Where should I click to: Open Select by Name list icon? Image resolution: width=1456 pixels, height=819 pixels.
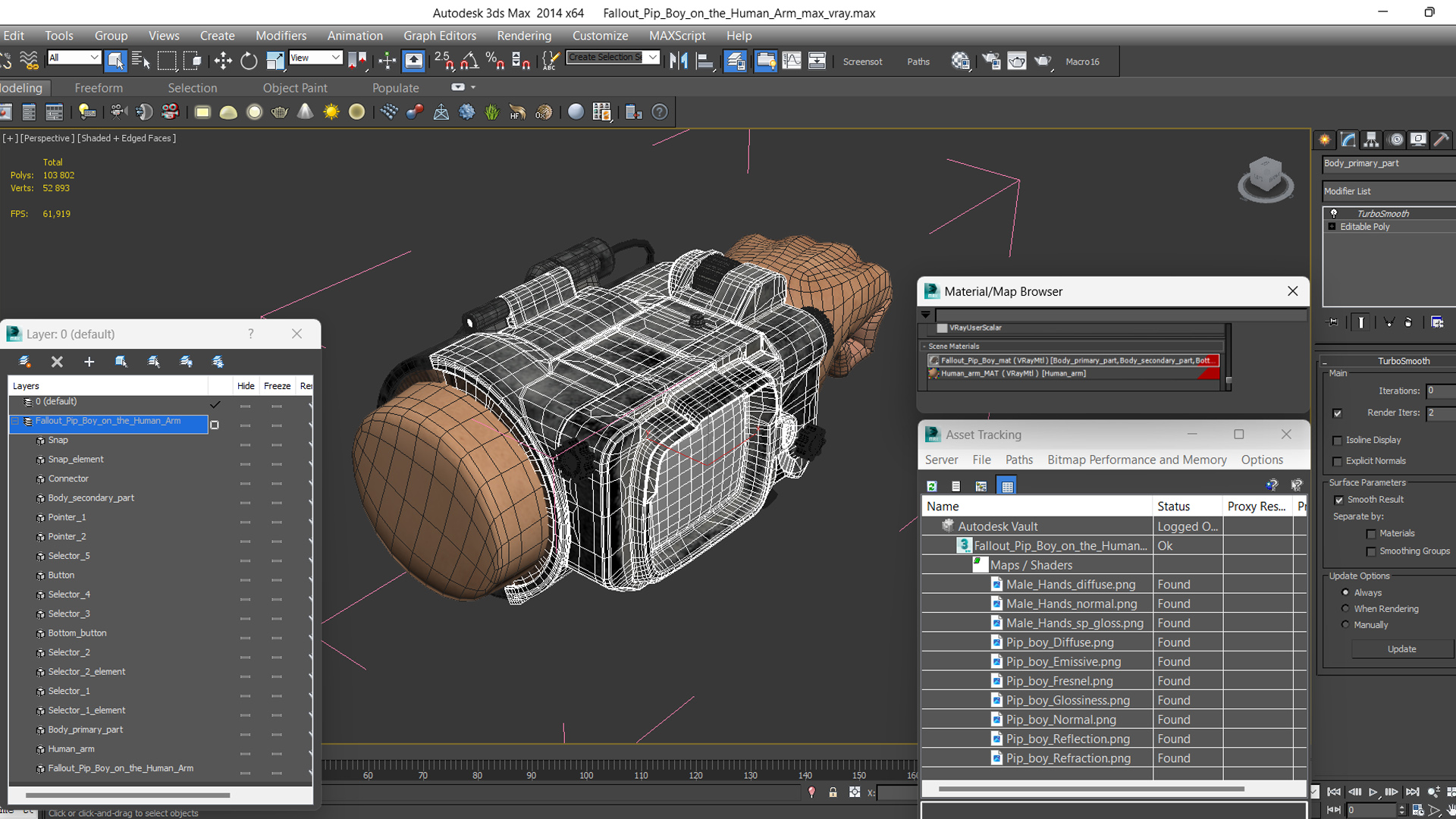141,61
